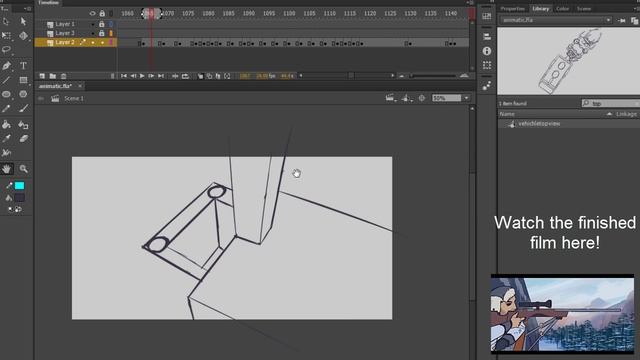The height and width of the screenshot is (360, 640).
Task: Toggle outline for all layers header
Action: [x=111, y=13]
